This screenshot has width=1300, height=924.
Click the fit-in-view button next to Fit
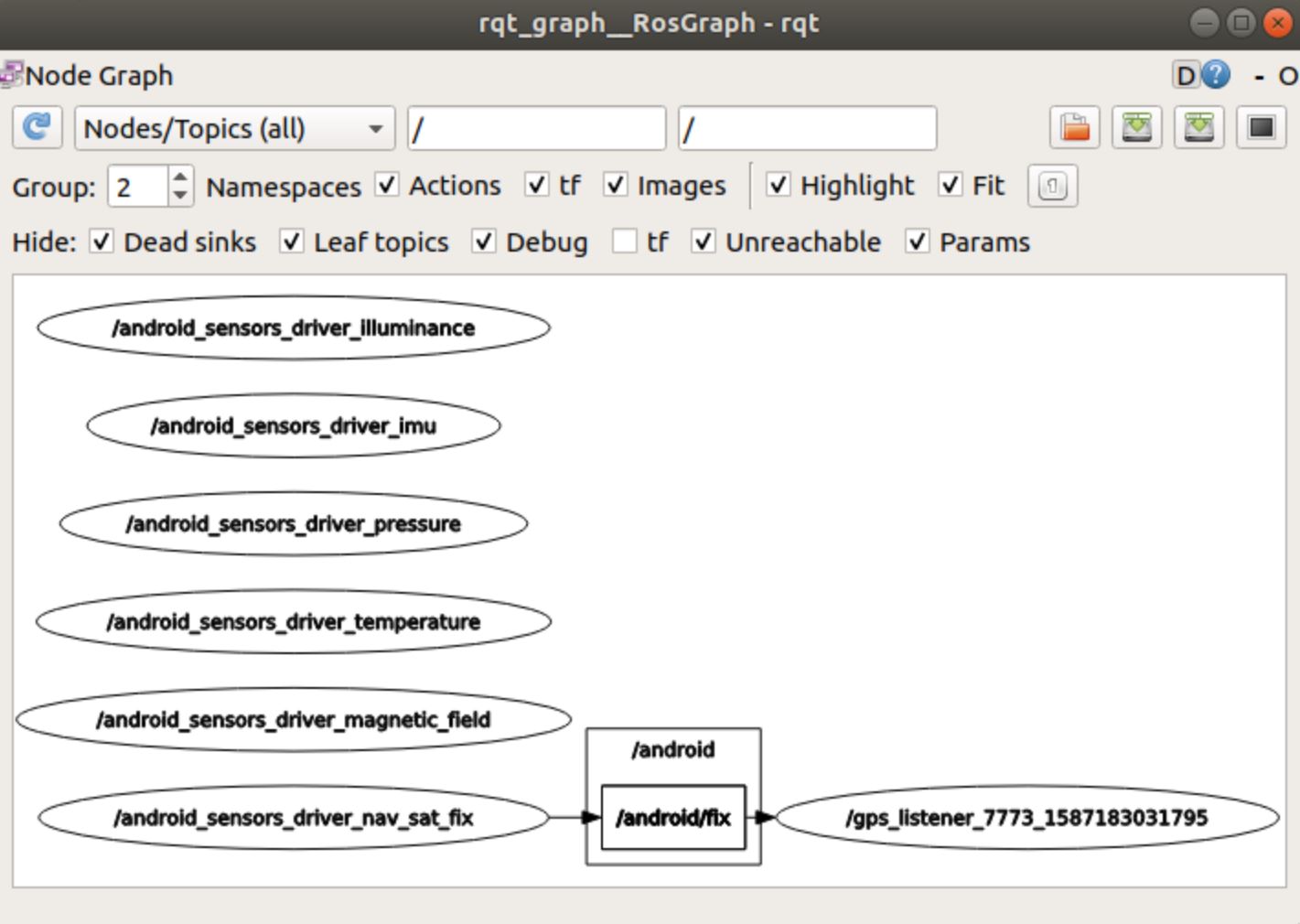1052,187
